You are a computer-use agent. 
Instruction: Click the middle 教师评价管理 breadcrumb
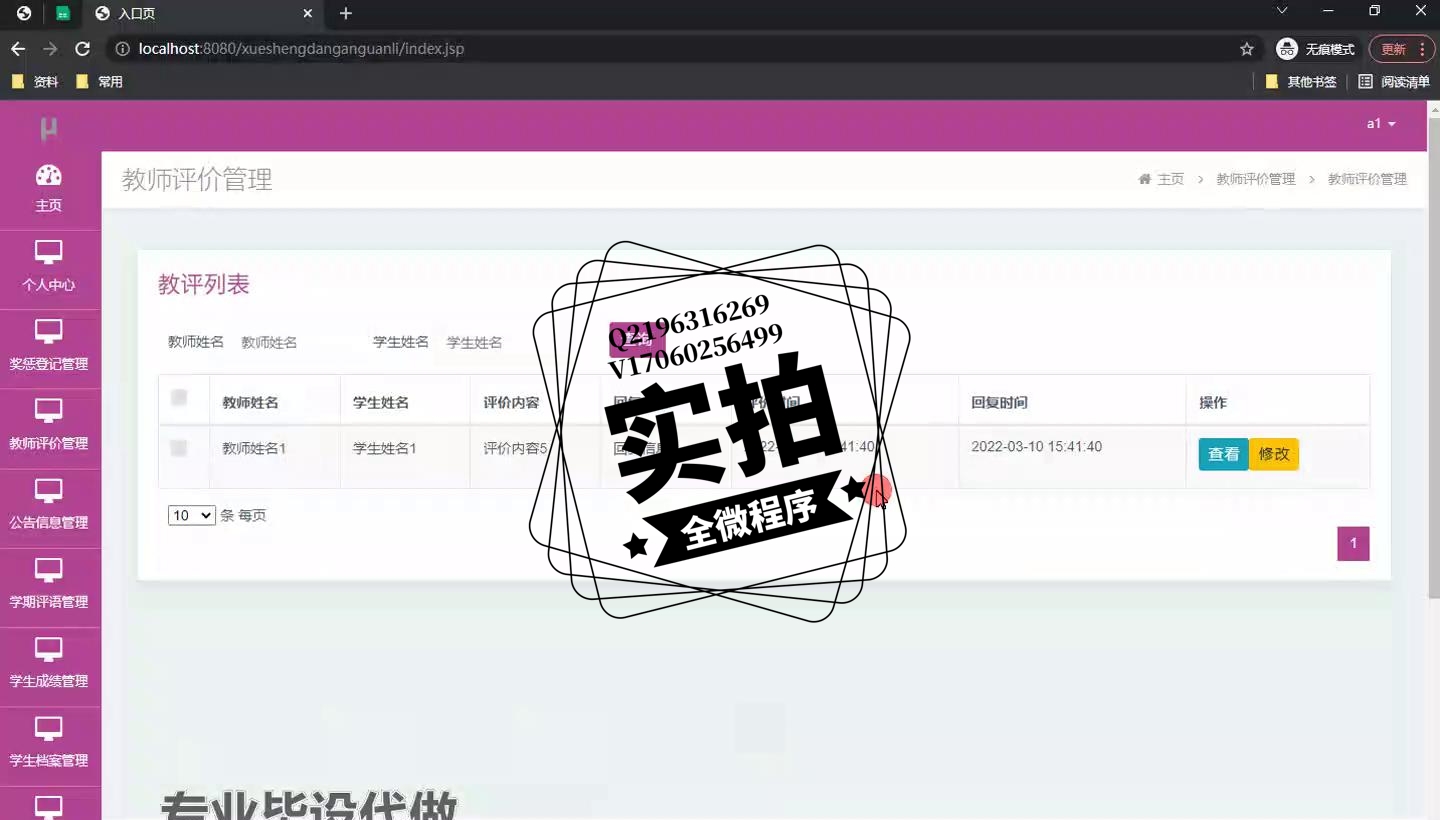(x=1255, y=179)
